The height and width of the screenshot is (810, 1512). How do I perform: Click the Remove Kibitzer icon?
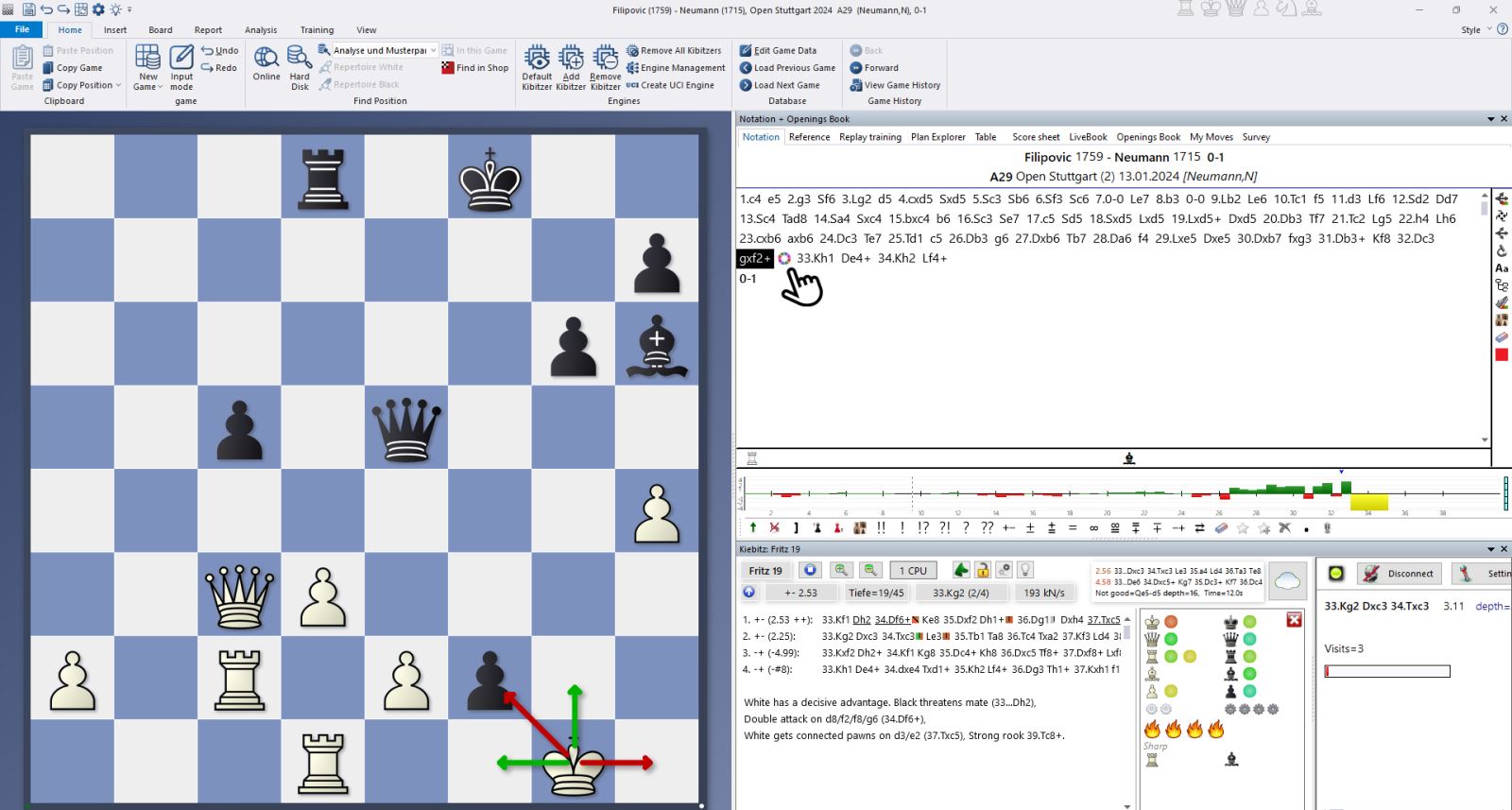(605, 66)
